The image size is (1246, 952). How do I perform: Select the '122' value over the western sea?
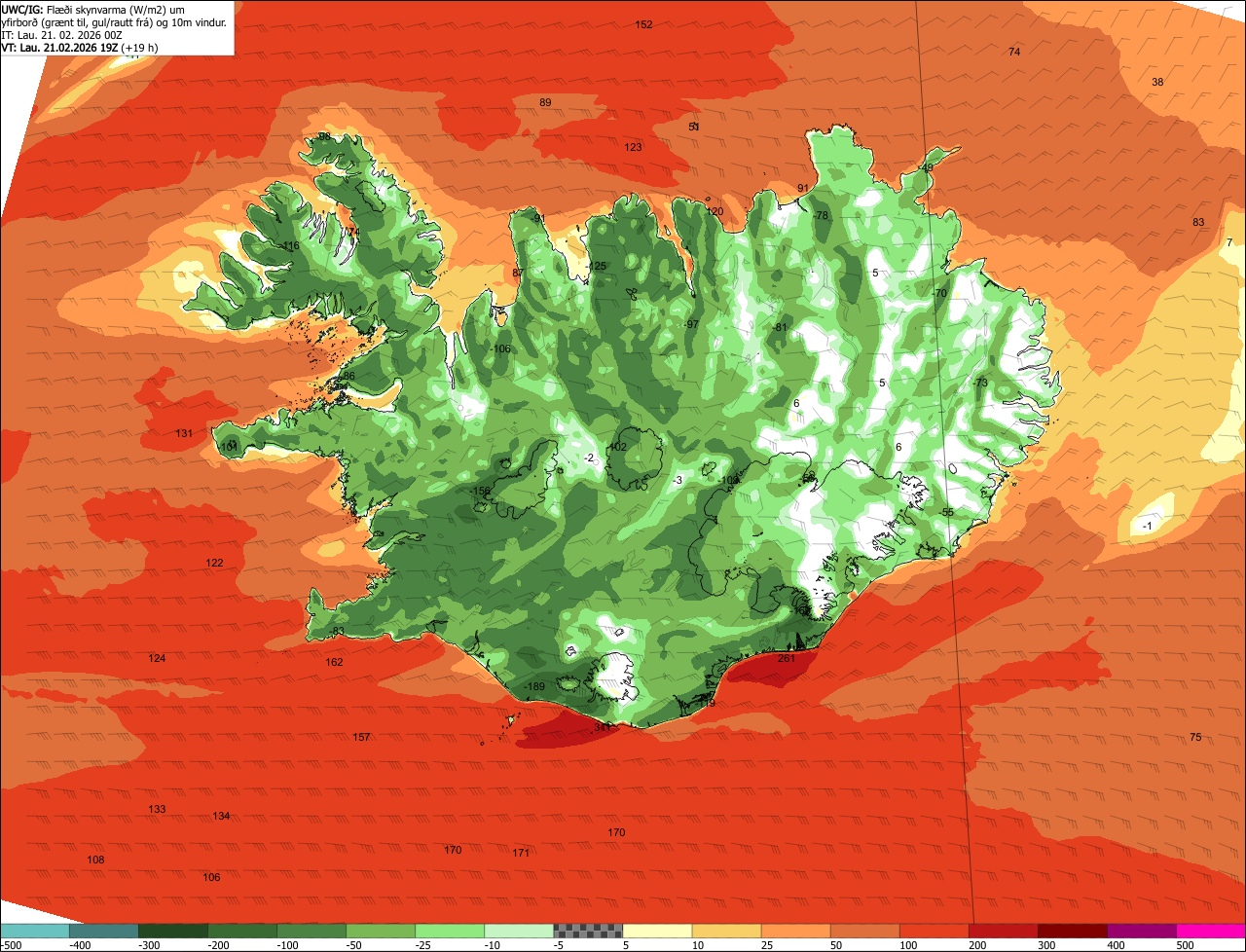pyautogui.click(x=214, y=563)
